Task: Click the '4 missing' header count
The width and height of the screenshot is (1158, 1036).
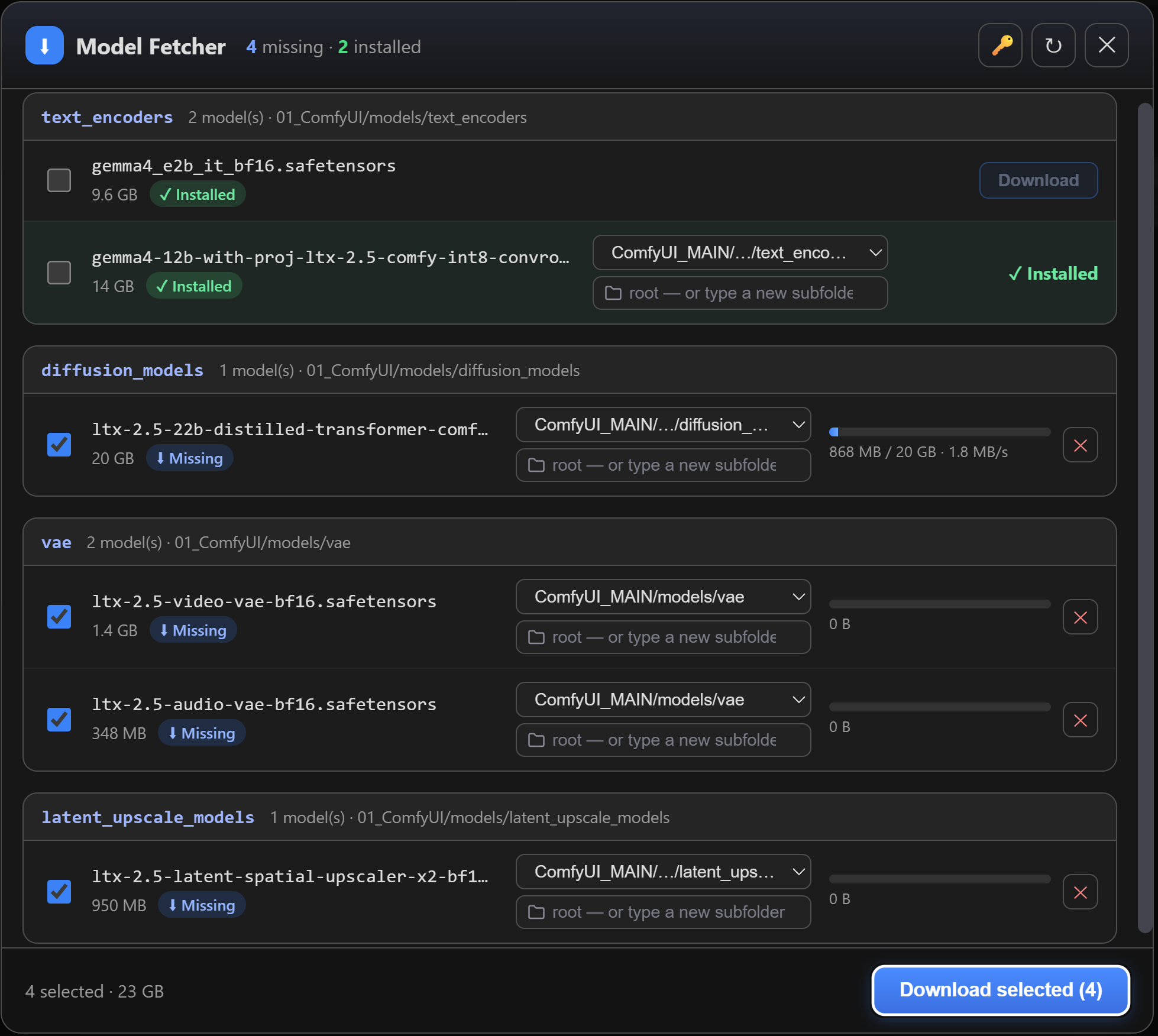Action: coord(284,47)
